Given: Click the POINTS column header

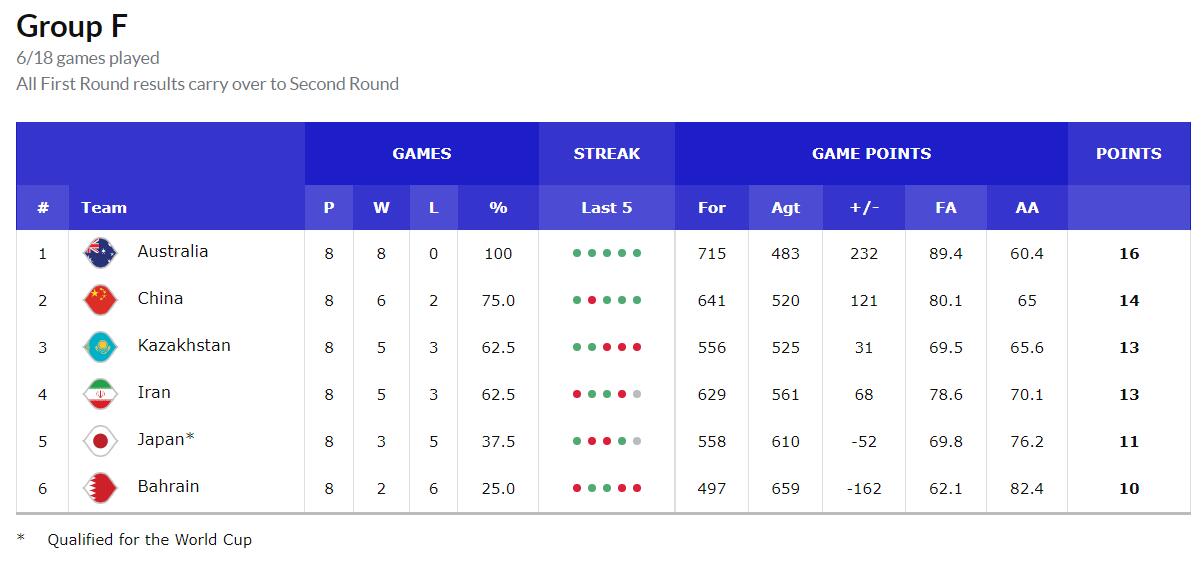Looking at the screenshot, I should point(1128,154).
